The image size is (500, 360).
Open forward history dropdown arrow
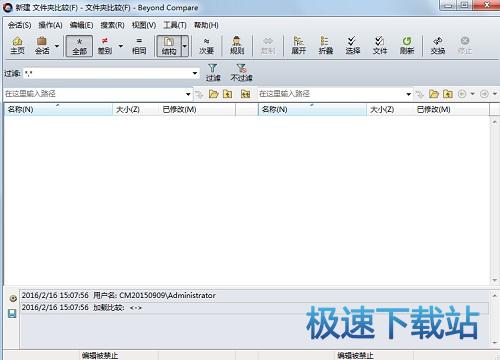click(495, 94)
